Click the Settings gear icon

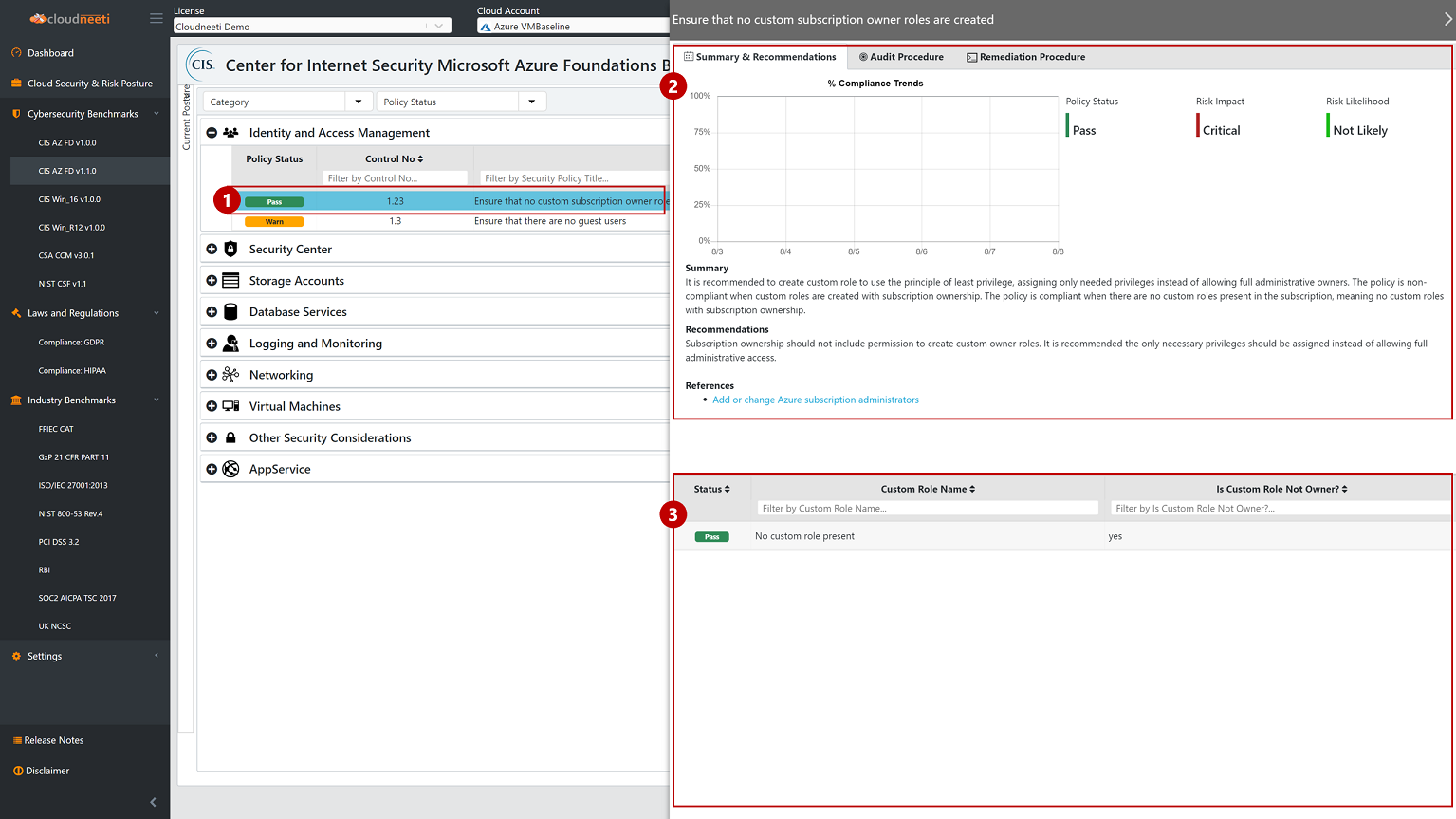coord(16,656)
